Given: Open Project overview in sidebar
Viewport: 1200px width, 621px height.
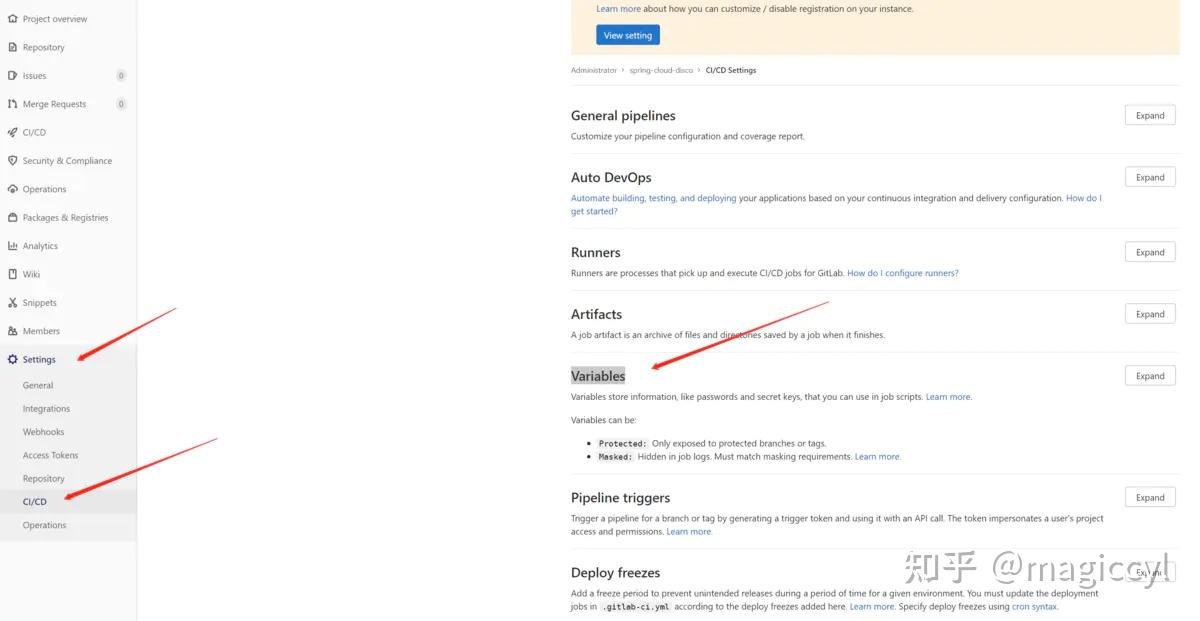Looking at the screenshot, I should point(55,19).
